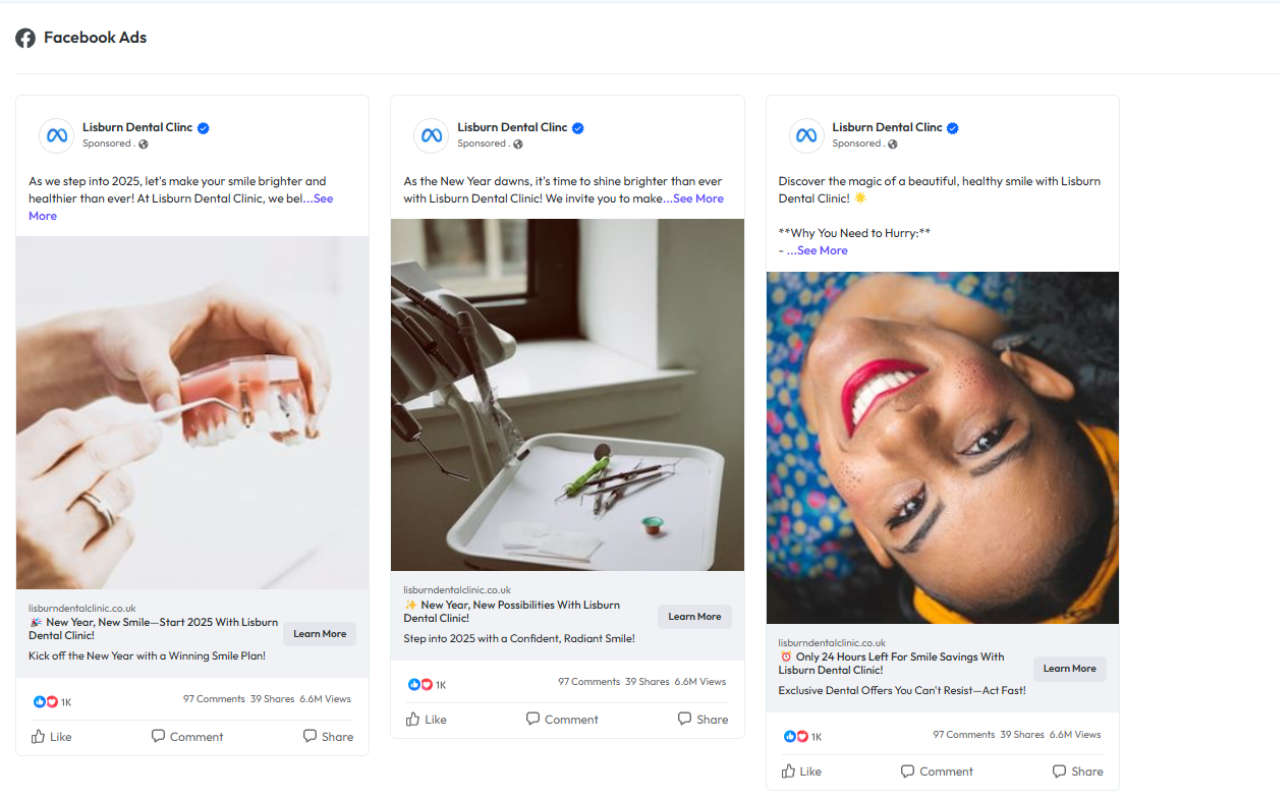Viewport: 1280px width, 800px height.
Task: Click '39 Shares' on the 24 Hours Left ad
Action: click(x=1022, y=734)
